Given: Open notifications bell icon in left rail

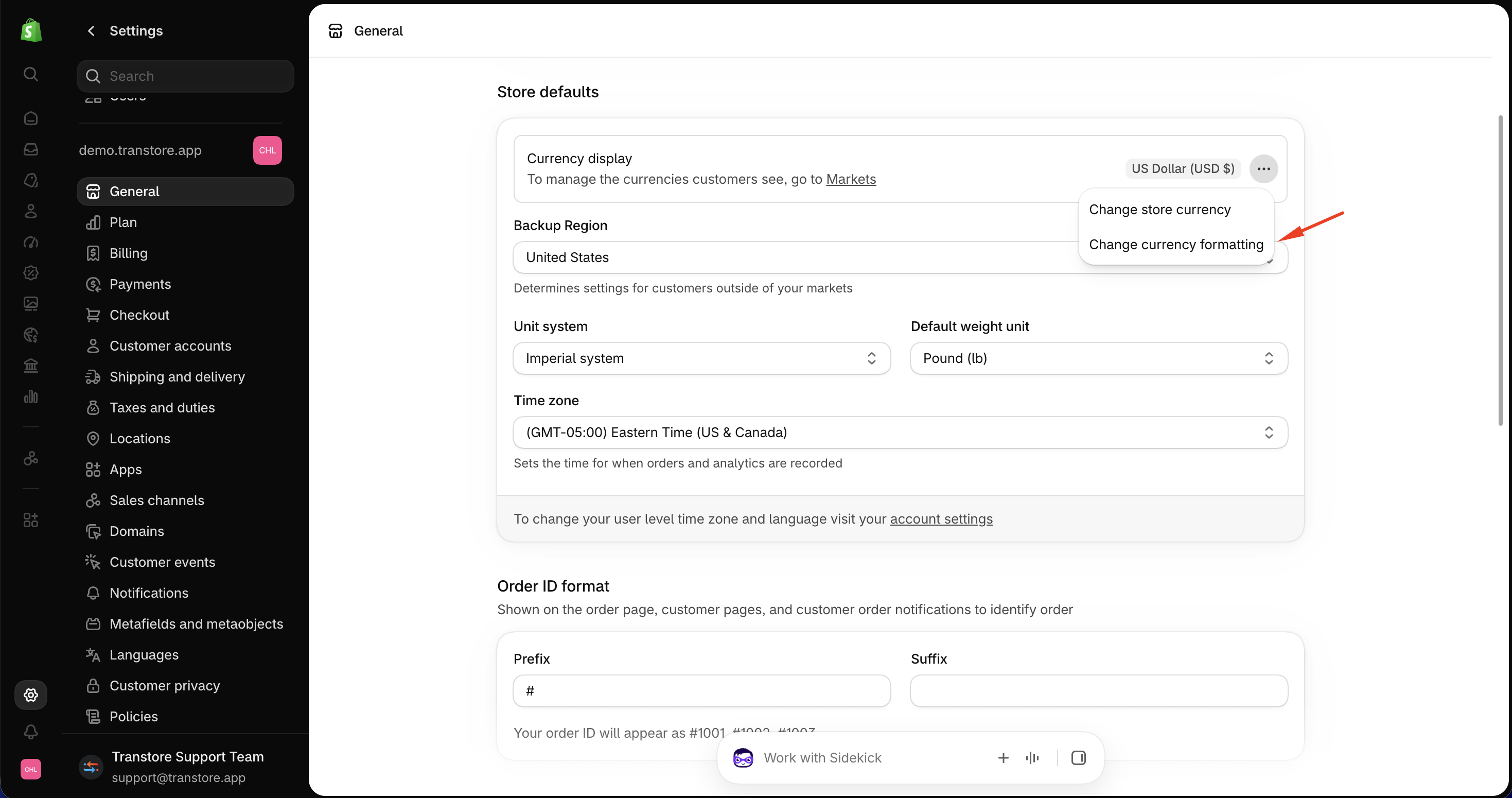Looking at the screenshot, I should coord(30,732).
